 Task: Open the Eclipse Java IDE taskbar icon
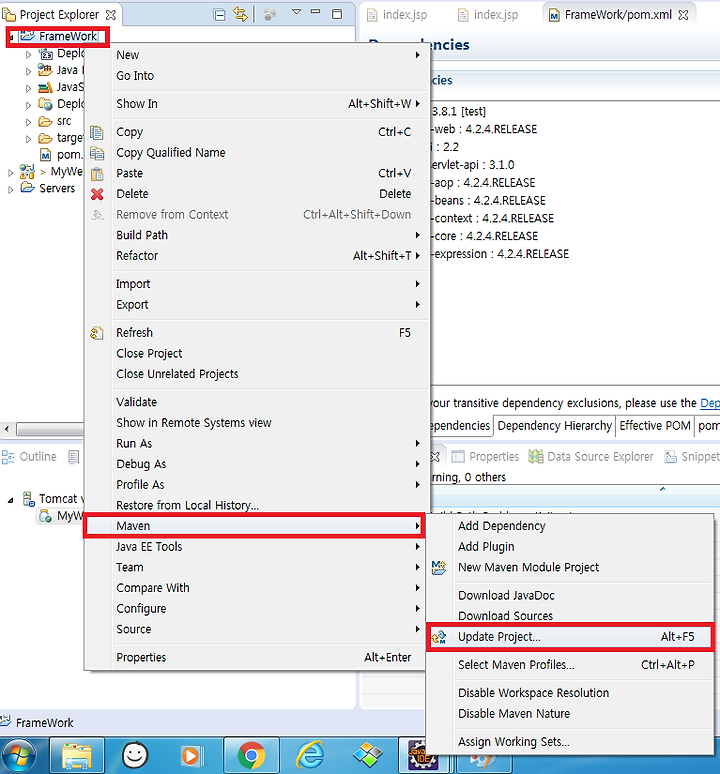423,755
